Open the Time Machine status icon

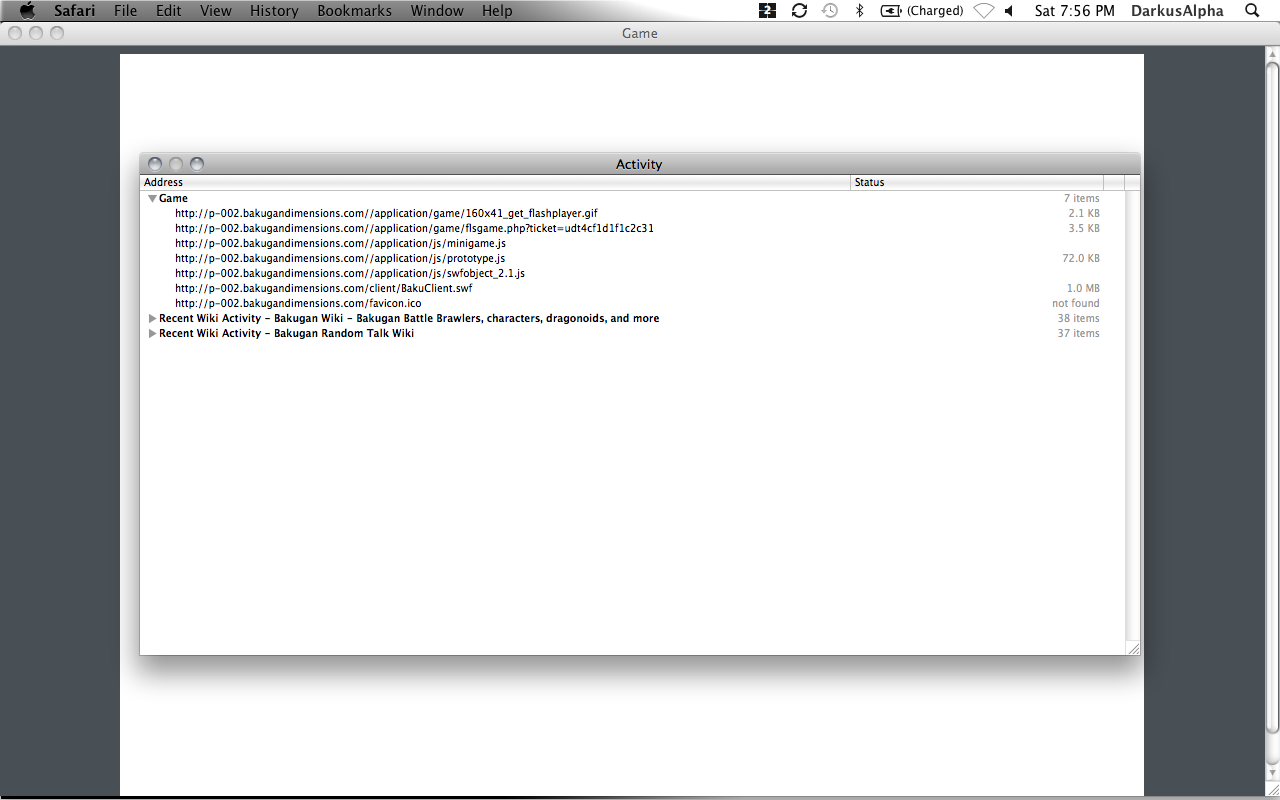(x=829, y=11)
